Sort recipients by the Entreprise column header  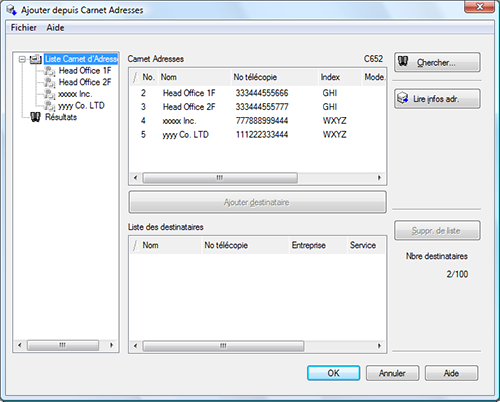(x=318, y=245)
